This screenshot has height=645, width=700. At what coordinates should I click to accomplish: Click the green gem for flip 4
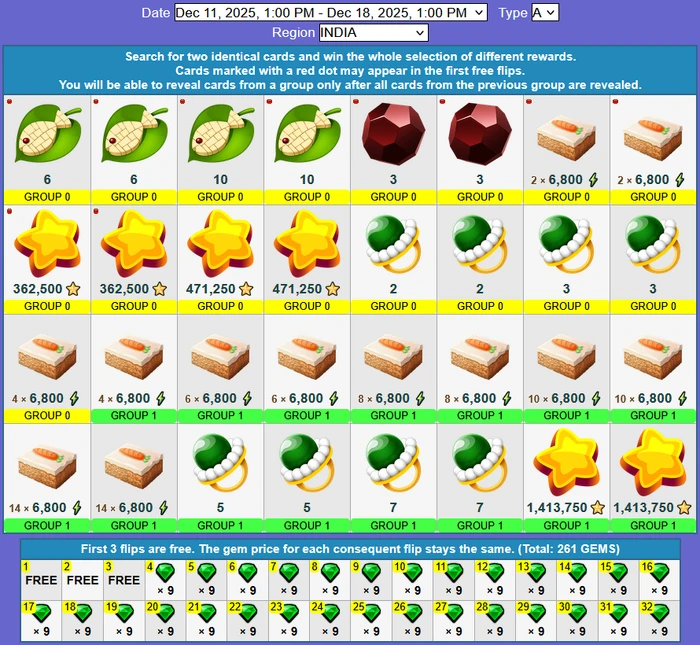(166, 573)
